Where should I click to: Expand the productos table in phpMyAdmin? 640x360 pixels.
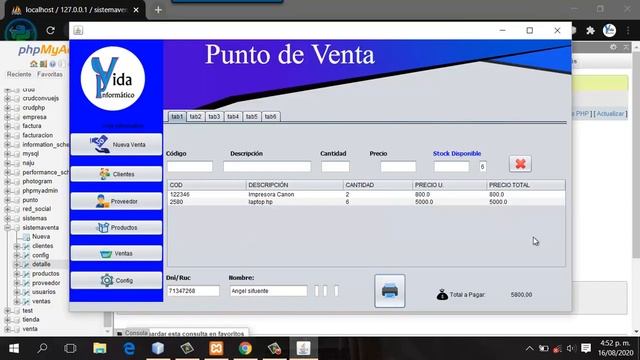click(17, 274)
